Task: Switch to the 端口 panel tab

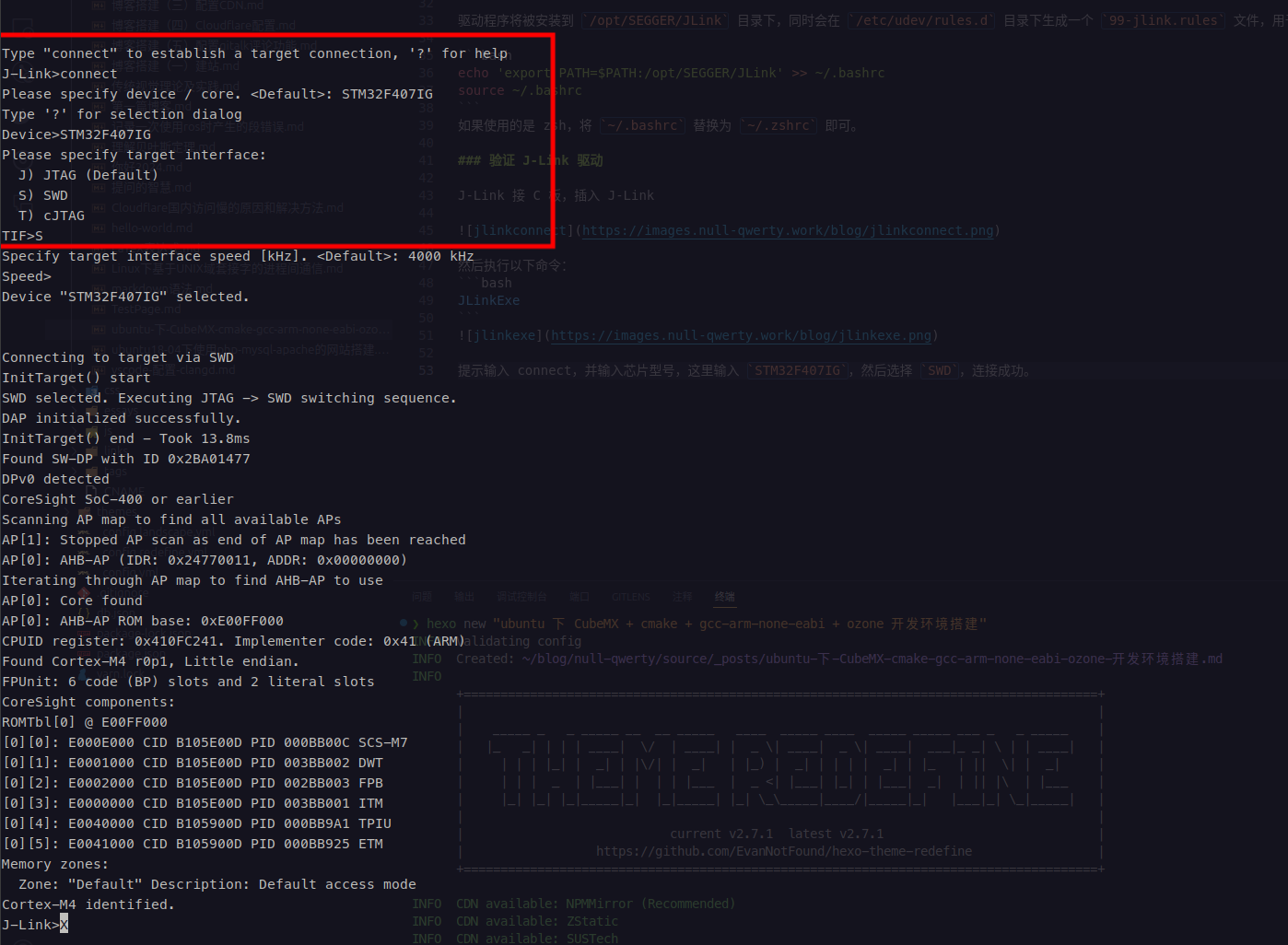Action: (579, 597)
